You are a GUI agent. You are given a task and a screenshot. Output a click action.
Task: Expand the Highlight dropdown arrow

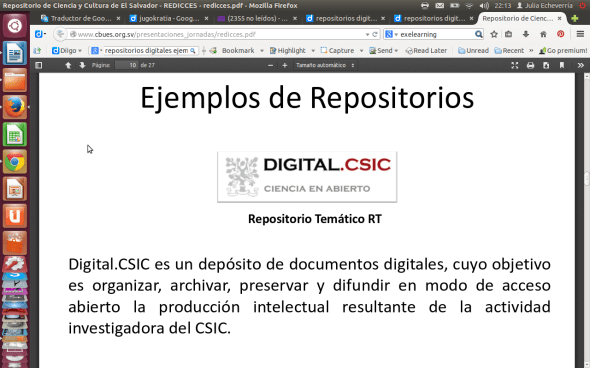point(313,51)
